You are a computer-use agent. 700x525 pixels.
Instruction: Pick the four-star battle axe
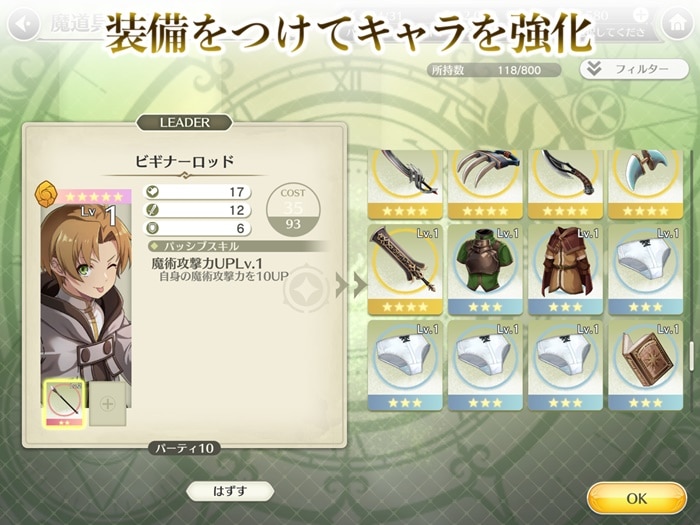(646, 184)
